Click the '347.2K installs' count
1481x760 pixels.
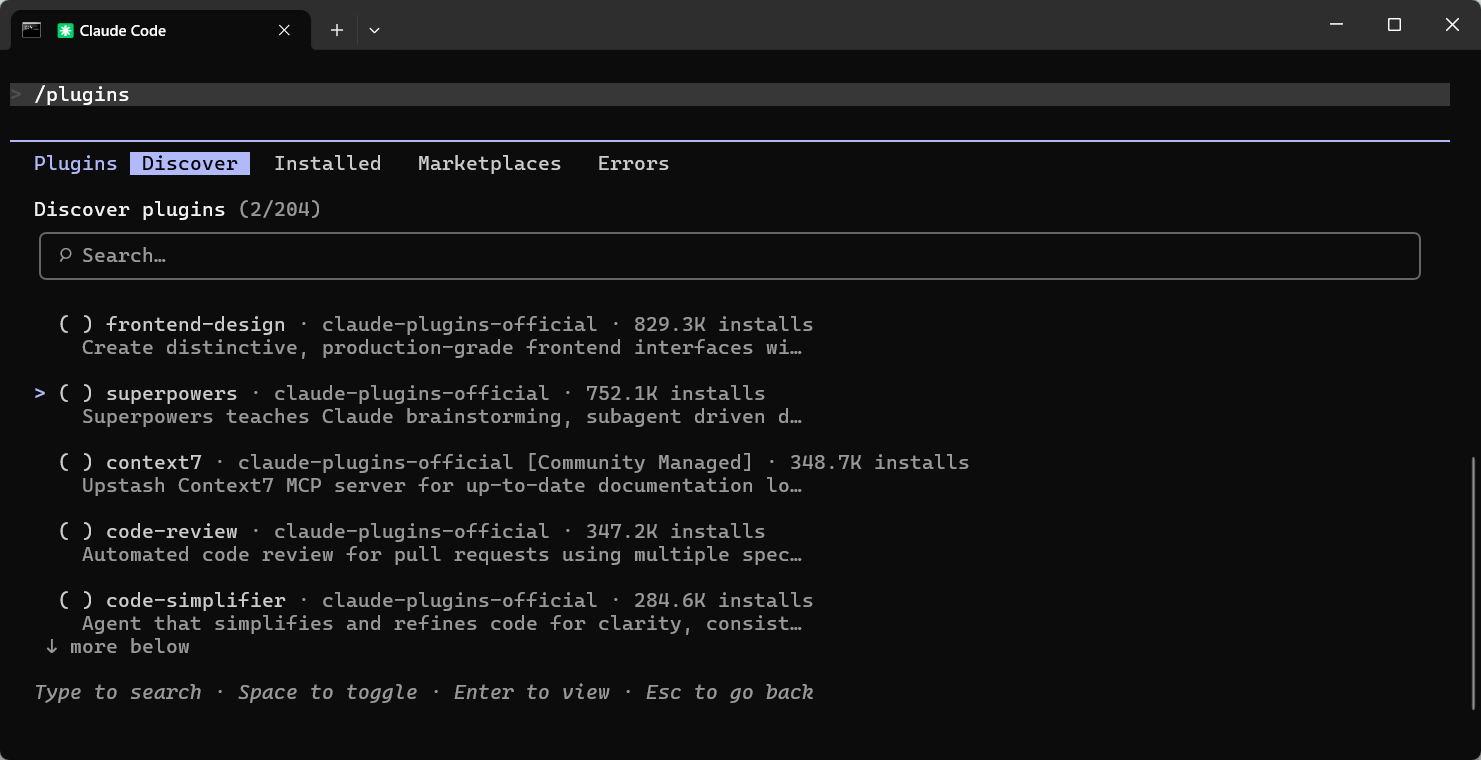(676, 531)
